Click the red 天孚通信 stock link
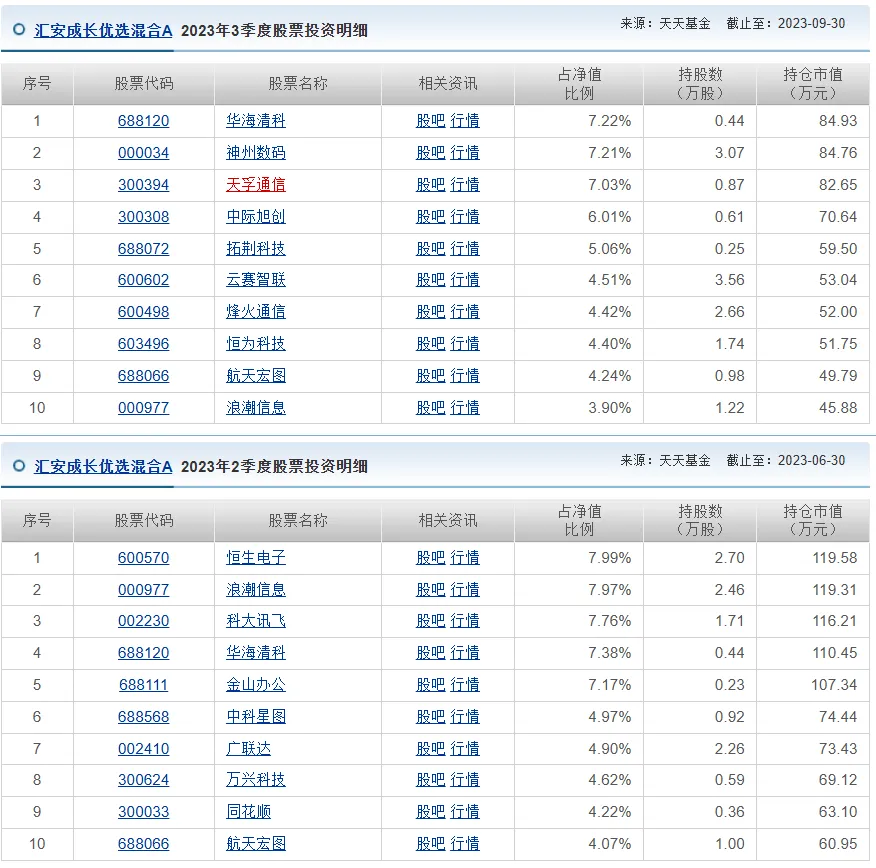Image resolution: width=876 pixels, height=868 pixels. [x=256, y=184]
